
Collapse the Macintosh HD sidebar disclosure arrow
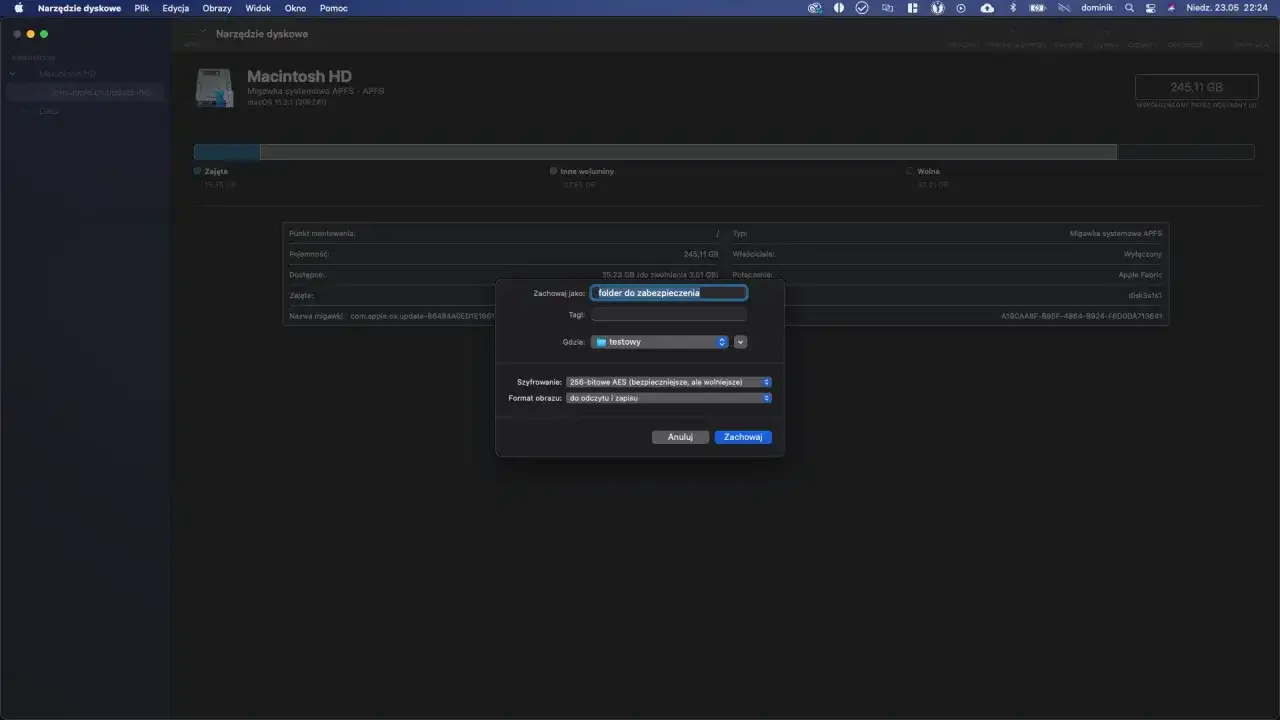tap(13, 74)
